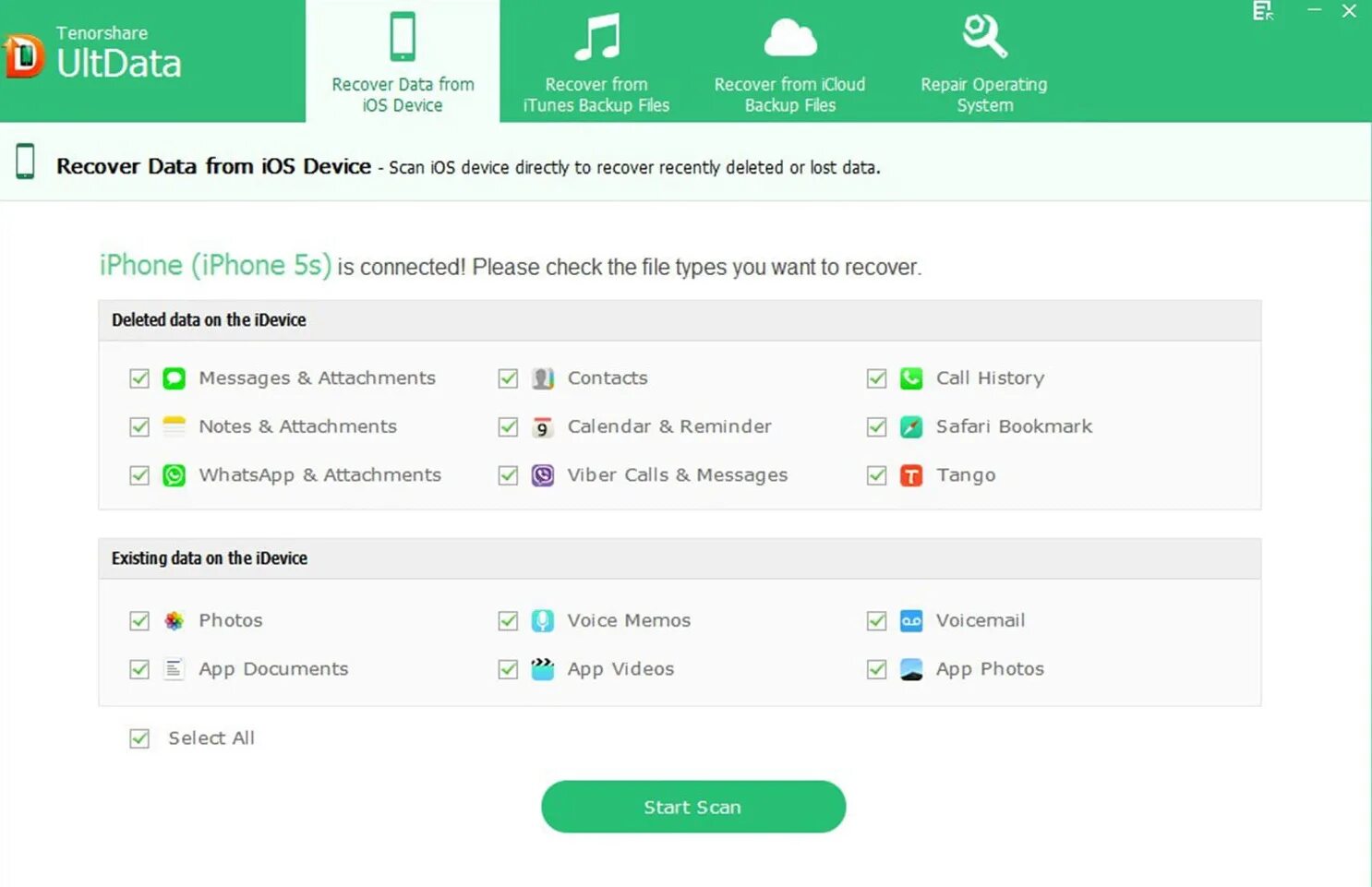Uncheck Messages & Attachments checkbox
Viewport: 1372px width, 887px height.
click(x=139, y=378)
